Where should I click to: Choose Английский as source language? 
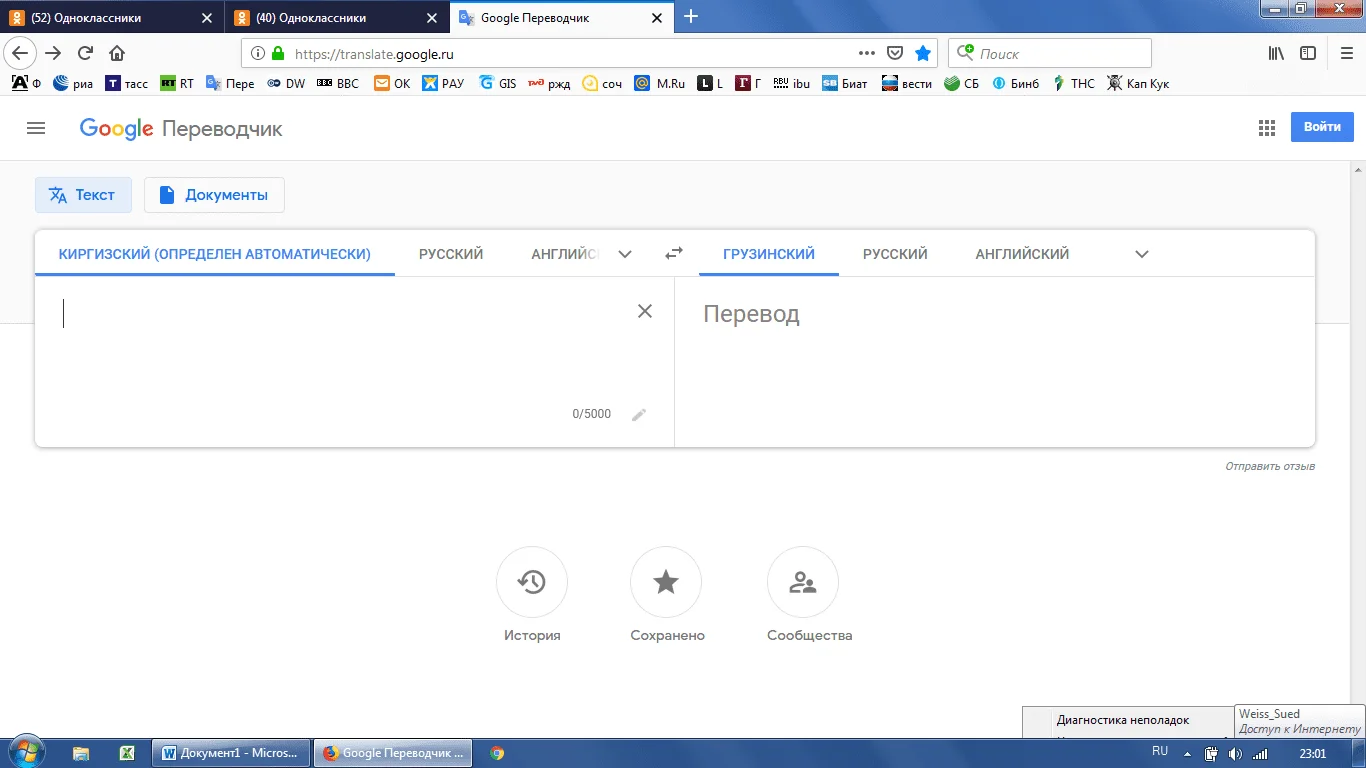[564, 254]
